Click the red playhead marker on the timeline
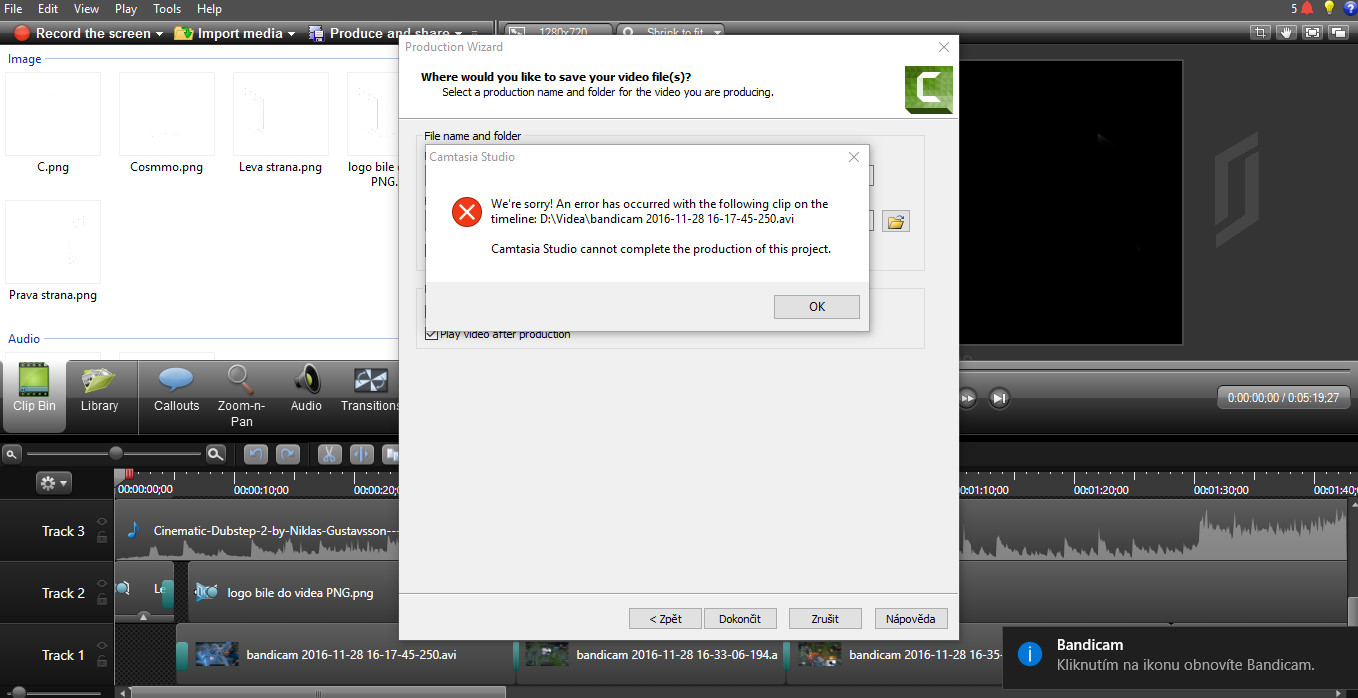The image size is (1358, 698). click(x=129, y=475)
